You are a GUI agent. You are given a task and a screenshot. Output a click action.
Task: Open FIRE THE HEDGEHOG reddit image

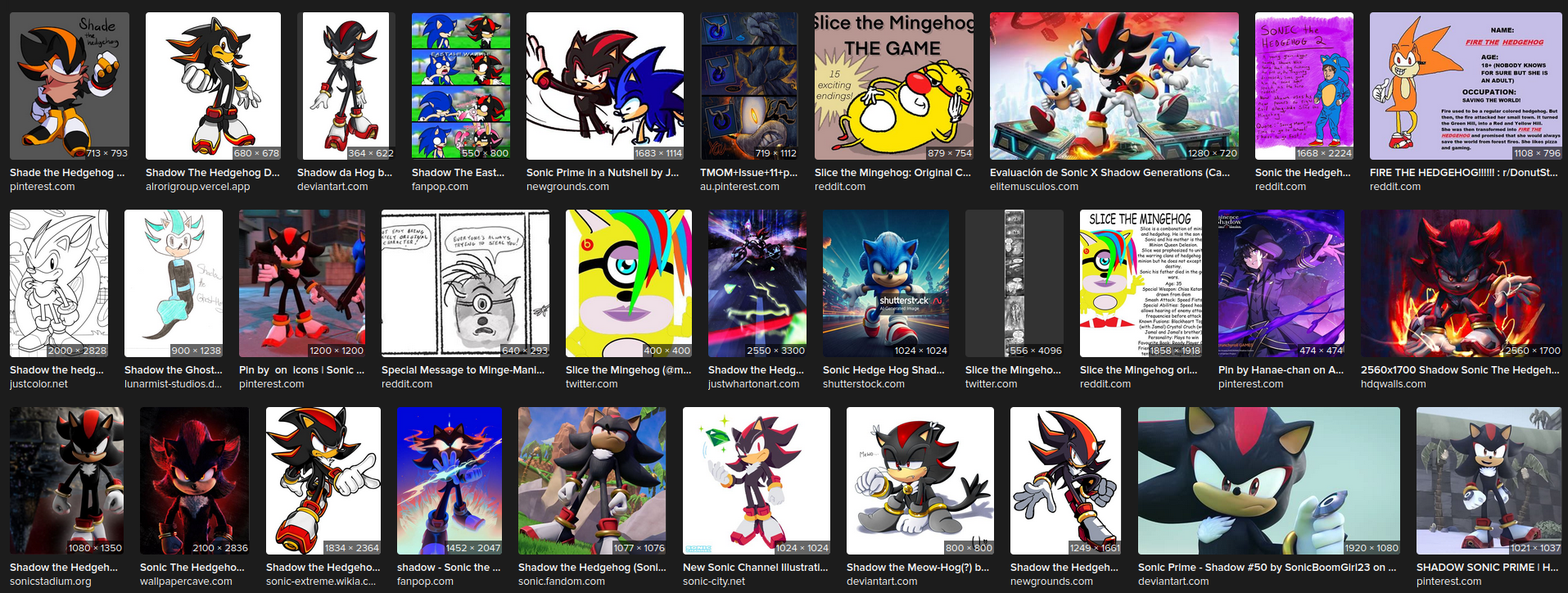(x=1466, y=86)
